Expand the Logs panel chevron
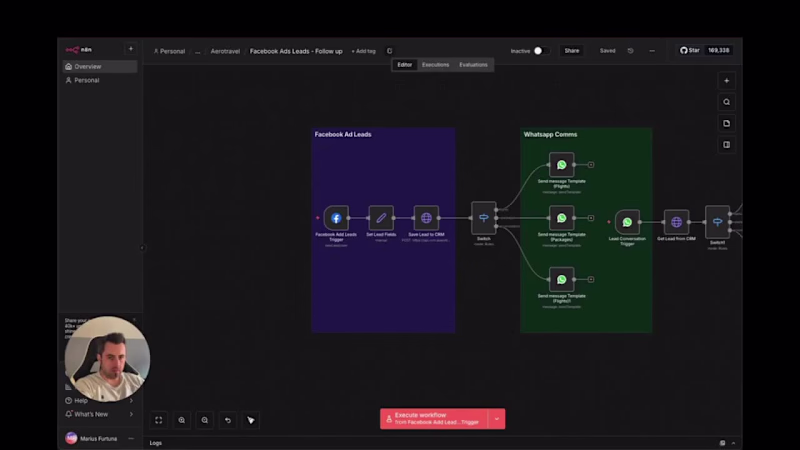 [734, 443]
